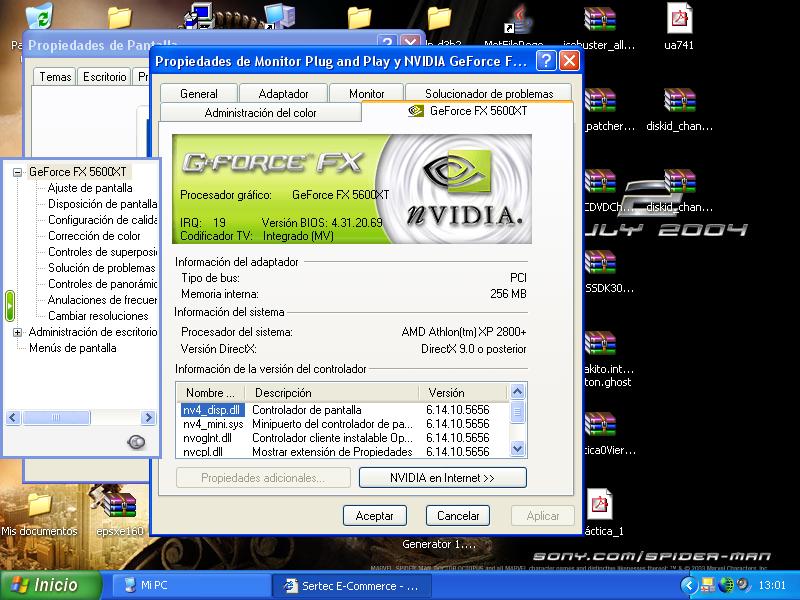Click the globe network tray icon
Image resolution: width=800 pixels, height=600 pixels.
(726, 585)
